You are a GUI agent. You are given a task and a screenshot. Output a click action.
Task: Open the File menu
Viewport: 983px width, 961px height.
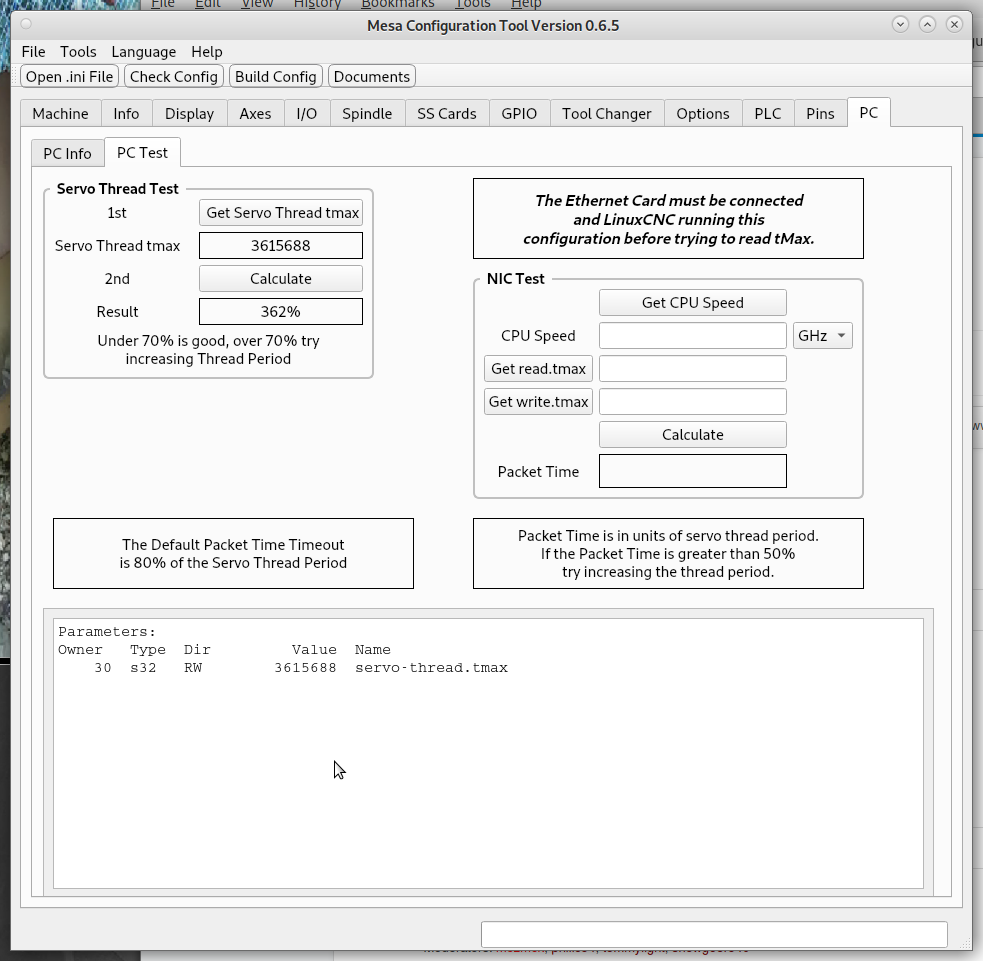(33, 51)
